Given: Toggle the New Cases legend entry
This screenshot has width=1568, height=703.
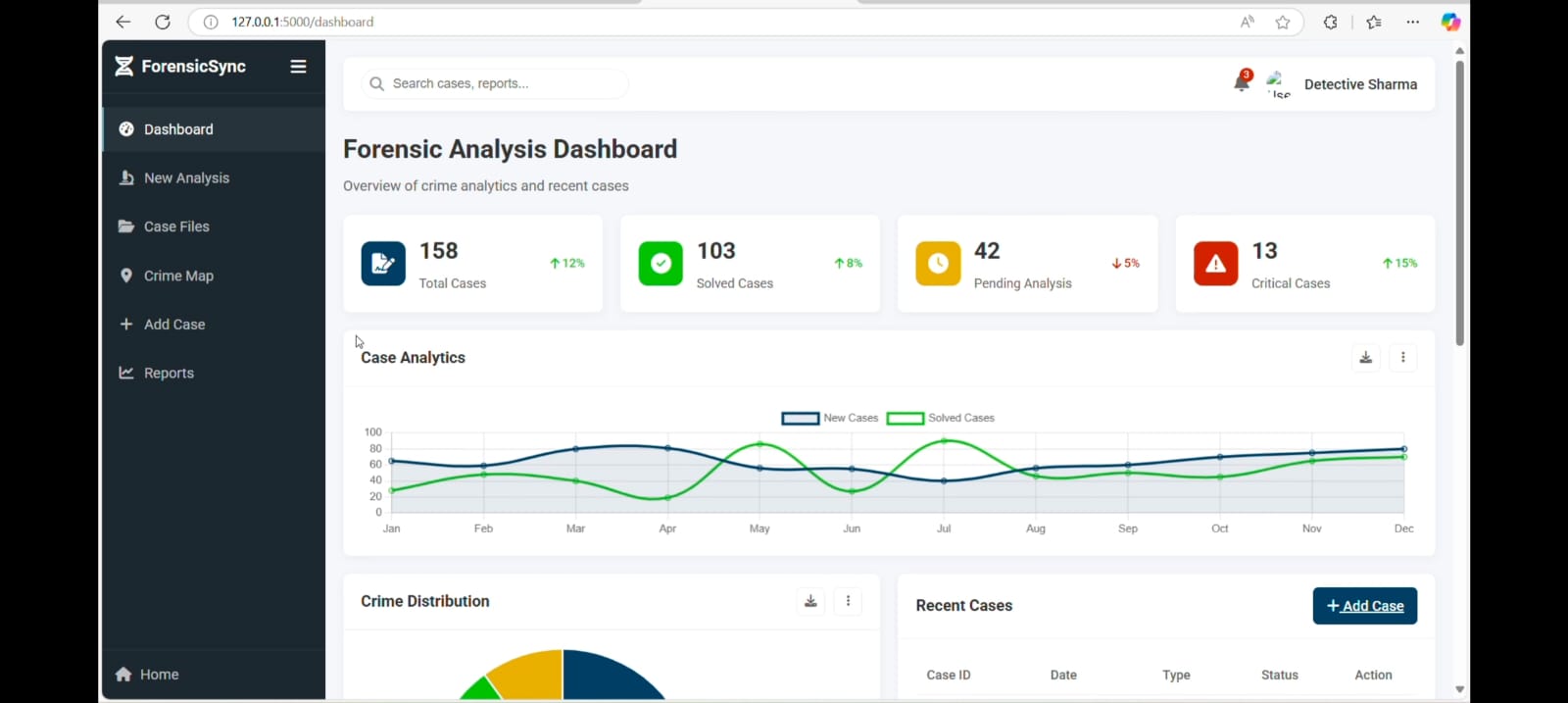Looking at the screenshot, I should coord(830,418).
